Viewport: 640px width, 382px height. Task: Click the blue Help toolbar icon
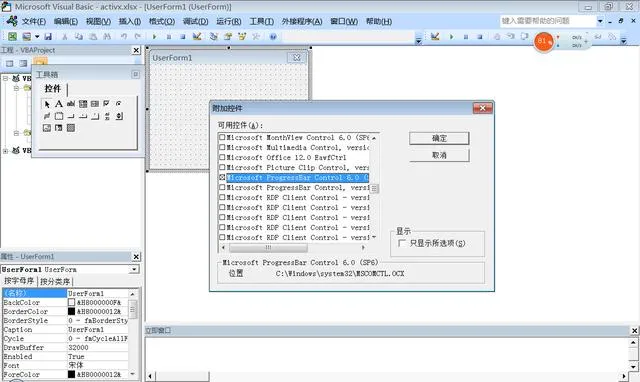(273, 36)
